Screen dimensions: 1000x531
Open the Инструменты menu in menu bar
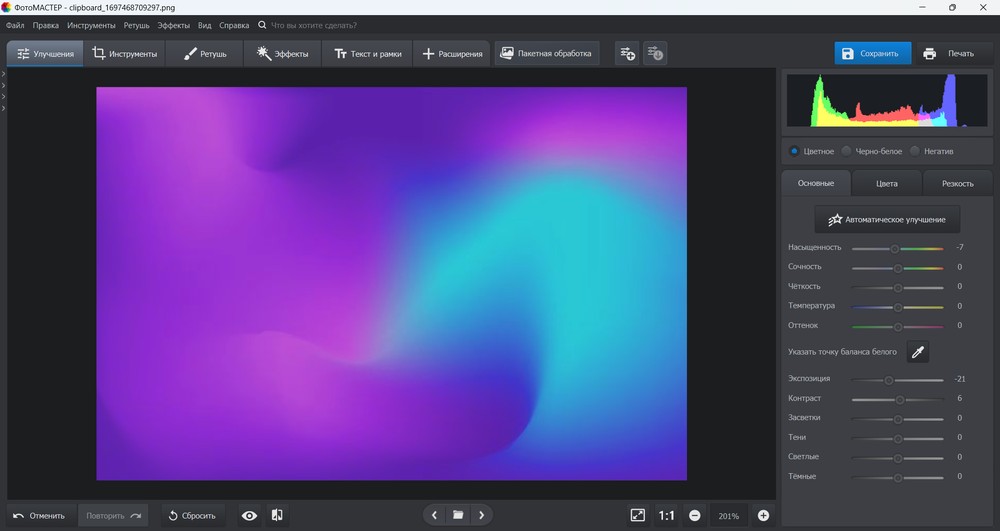coord(91,24)
